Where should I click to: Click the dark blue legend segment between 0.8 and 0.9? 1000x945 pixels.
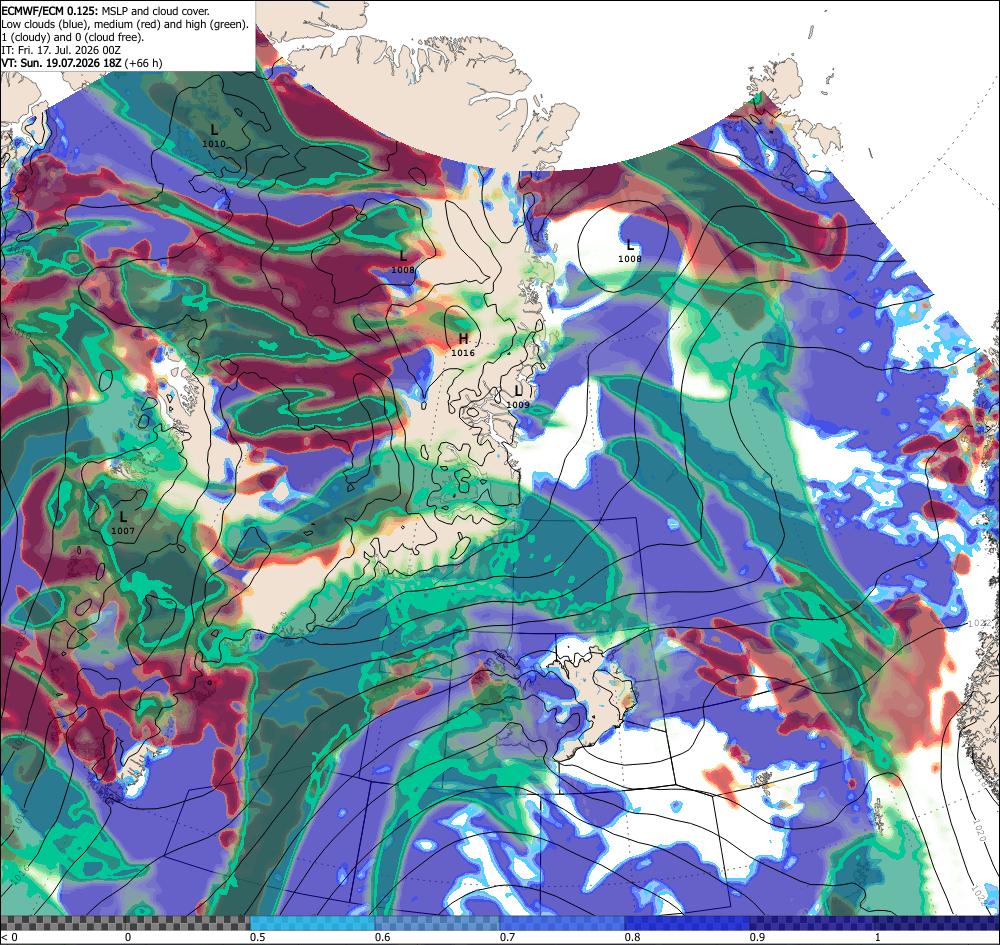pyautogui.click(x=688, y=923)
